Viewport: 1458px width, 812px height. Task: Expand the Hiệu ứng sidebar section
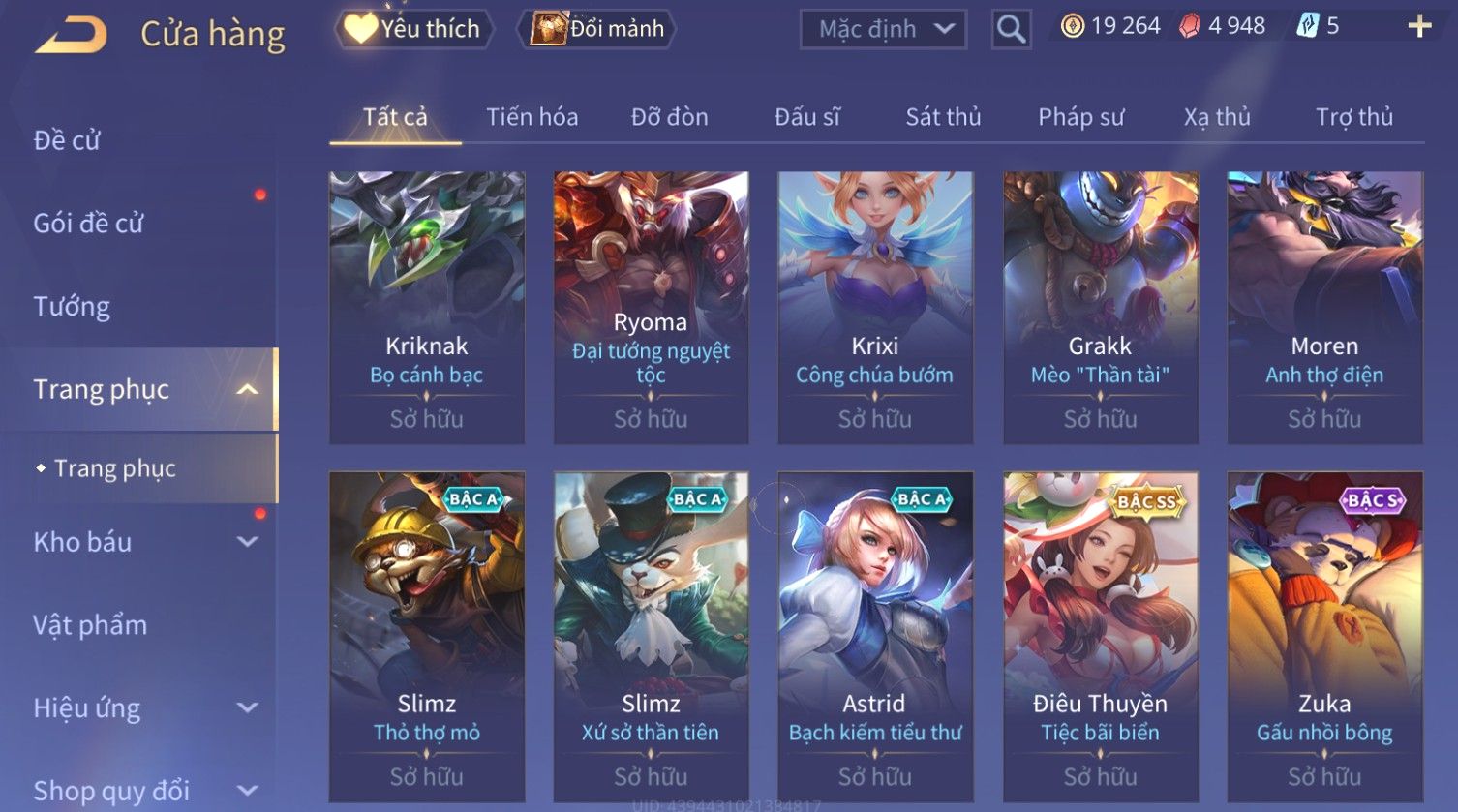click(248, 707)
